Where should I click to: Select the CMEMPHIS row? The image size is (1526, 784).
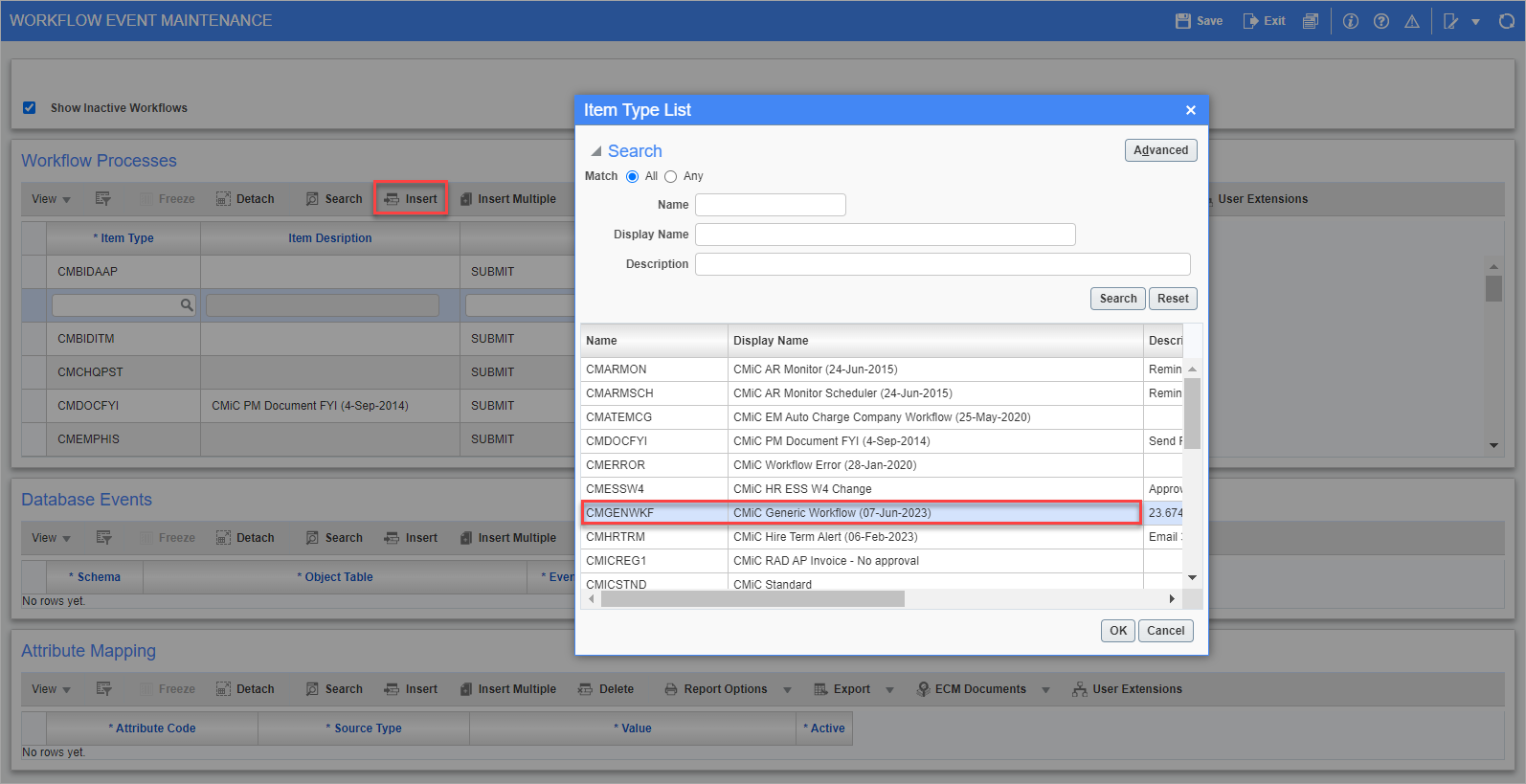coord(297,439)
